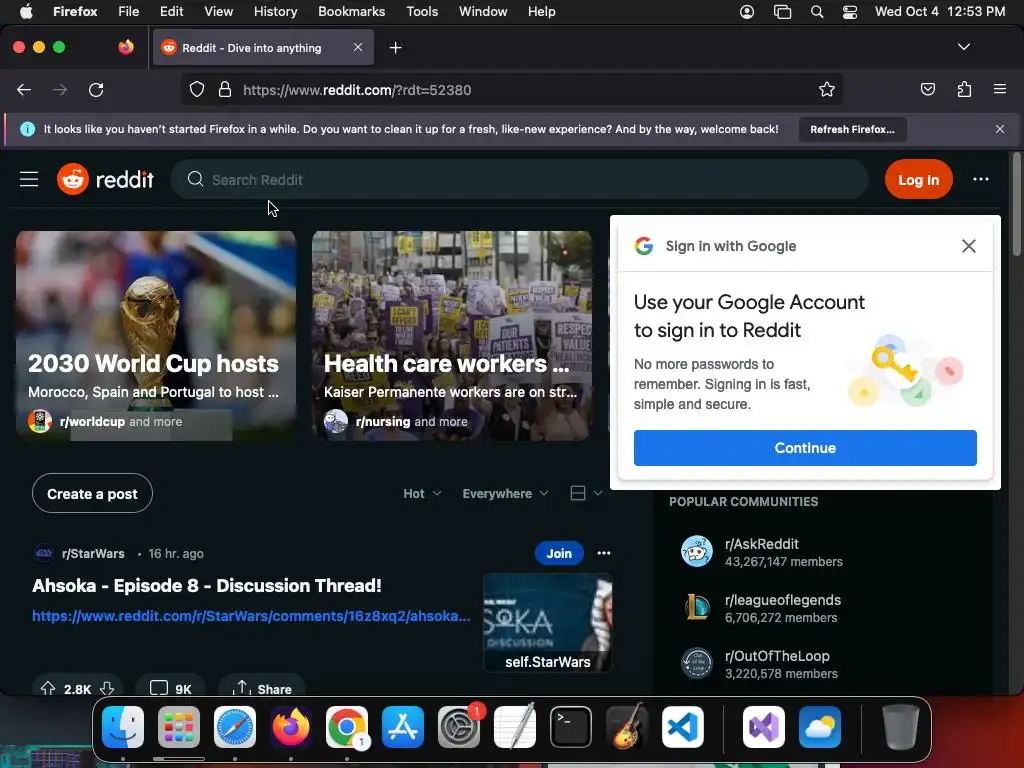Share the Ahsoka discussion post
Screen dimensions: 1024x768
pyautogui.click(x=262, y=688)
